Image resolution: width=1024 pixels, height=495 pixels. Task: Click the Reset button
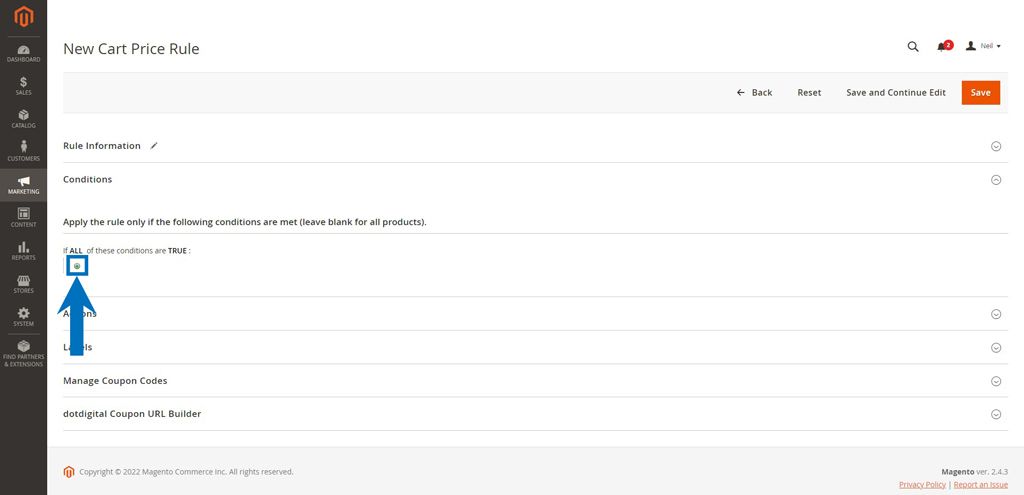[809, 93]
